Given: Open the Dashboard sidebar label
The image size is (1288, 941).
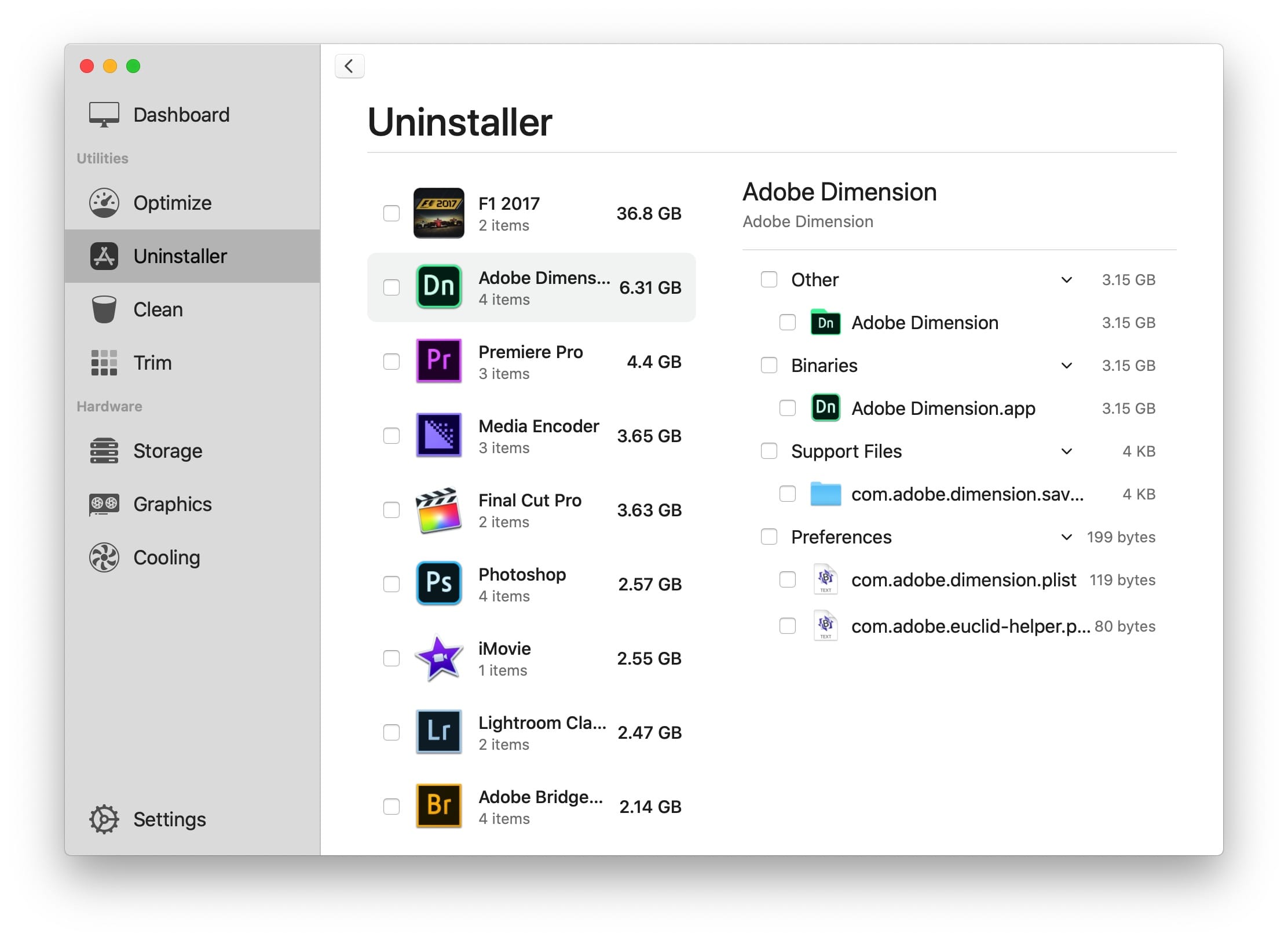Looking at the screenshot, I should pyautogui.click(x=182, y=115).
